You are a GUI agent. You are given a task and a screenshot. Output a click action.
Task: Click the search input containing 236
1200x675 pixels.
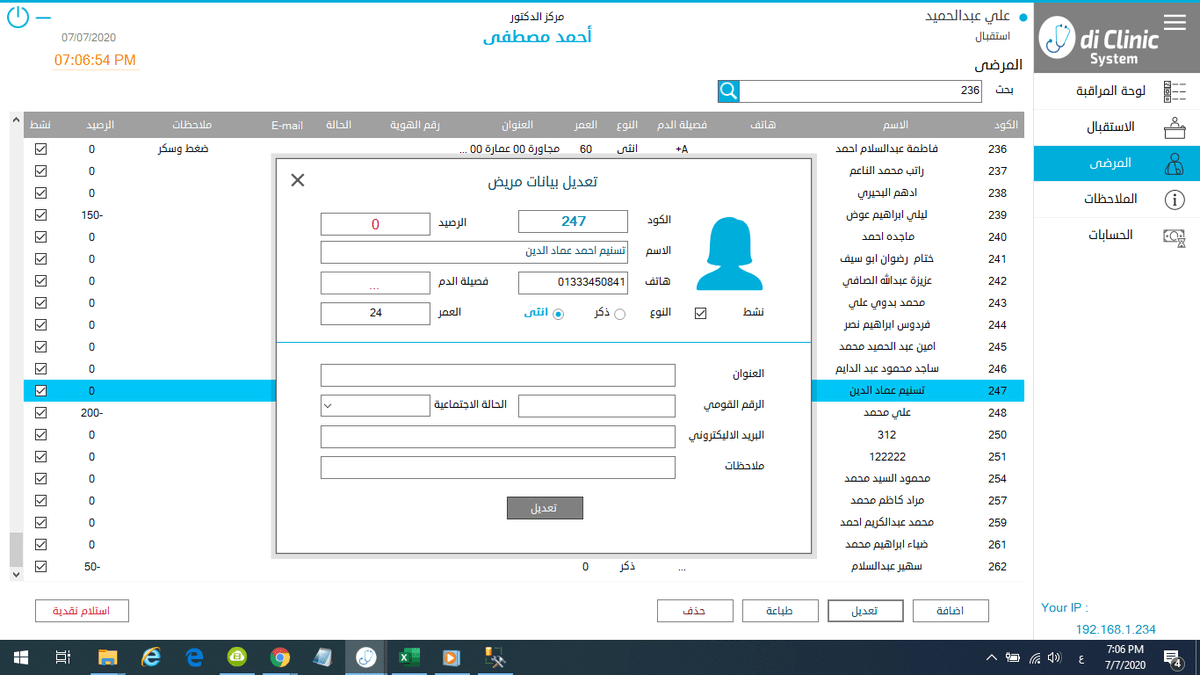point(862,91)
